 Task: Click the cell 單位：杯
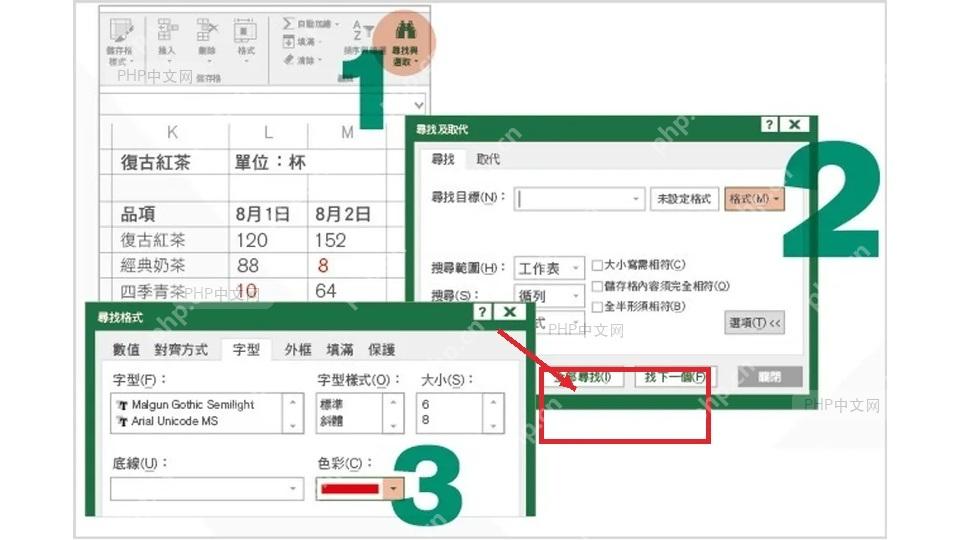[x=269, y=162]
